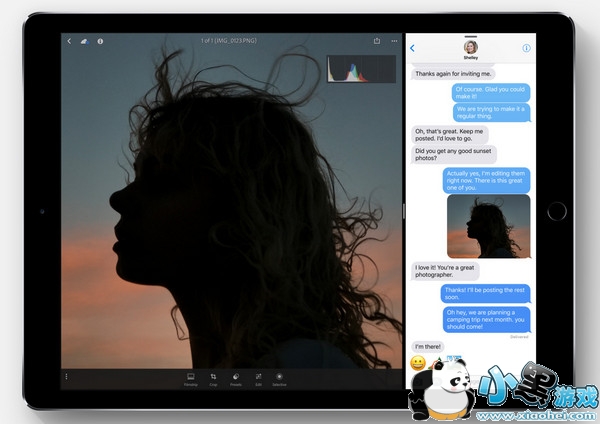
Task: Open the Presets tool
Action: [x=236, y=380]
